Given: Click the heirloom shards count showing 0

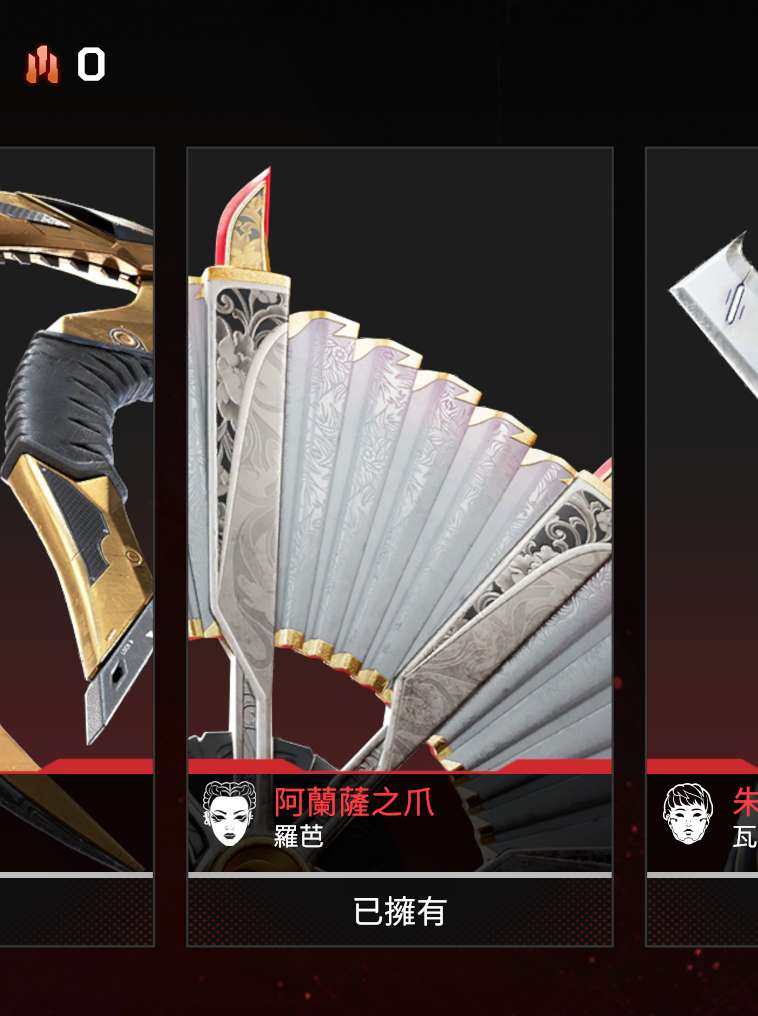Looking at the screenshot, I should [91, 65].
